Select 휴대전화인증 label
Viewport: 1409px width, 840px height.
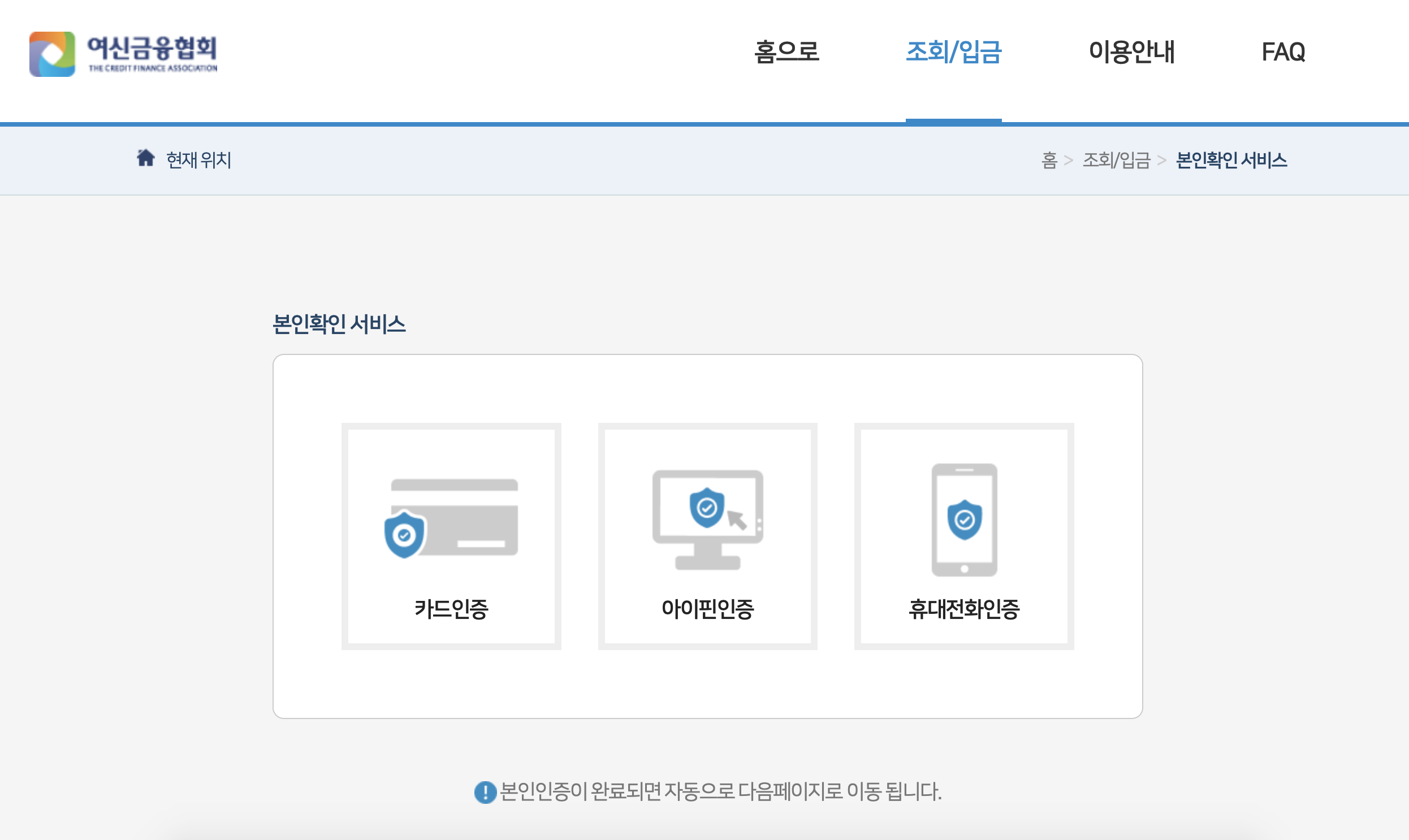pos(964,609)
